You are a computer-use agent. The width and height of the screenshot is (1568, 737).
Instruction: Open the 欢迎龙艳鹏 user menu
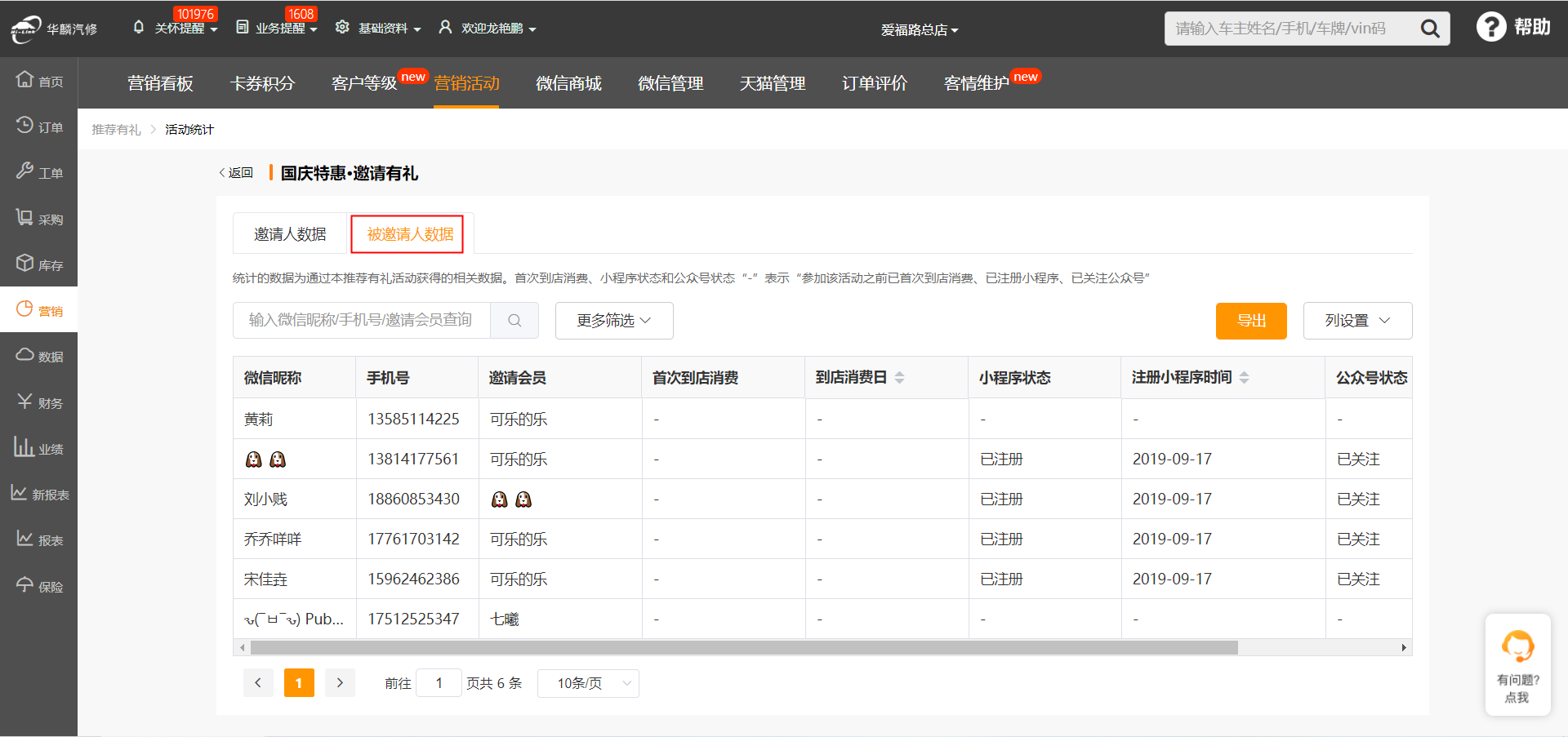(x=488, y=28)
